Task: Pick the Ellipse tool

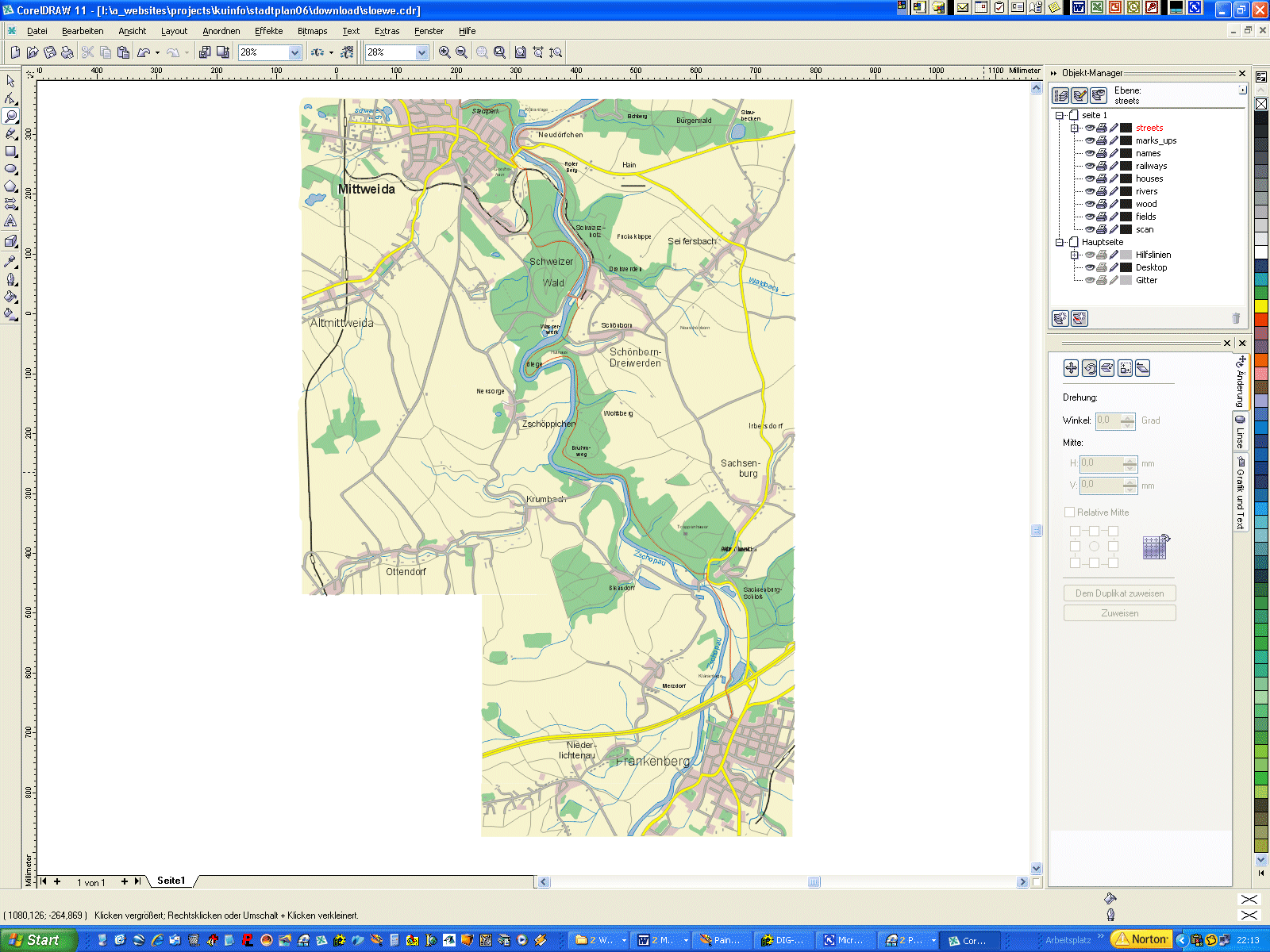Action: 10,169
